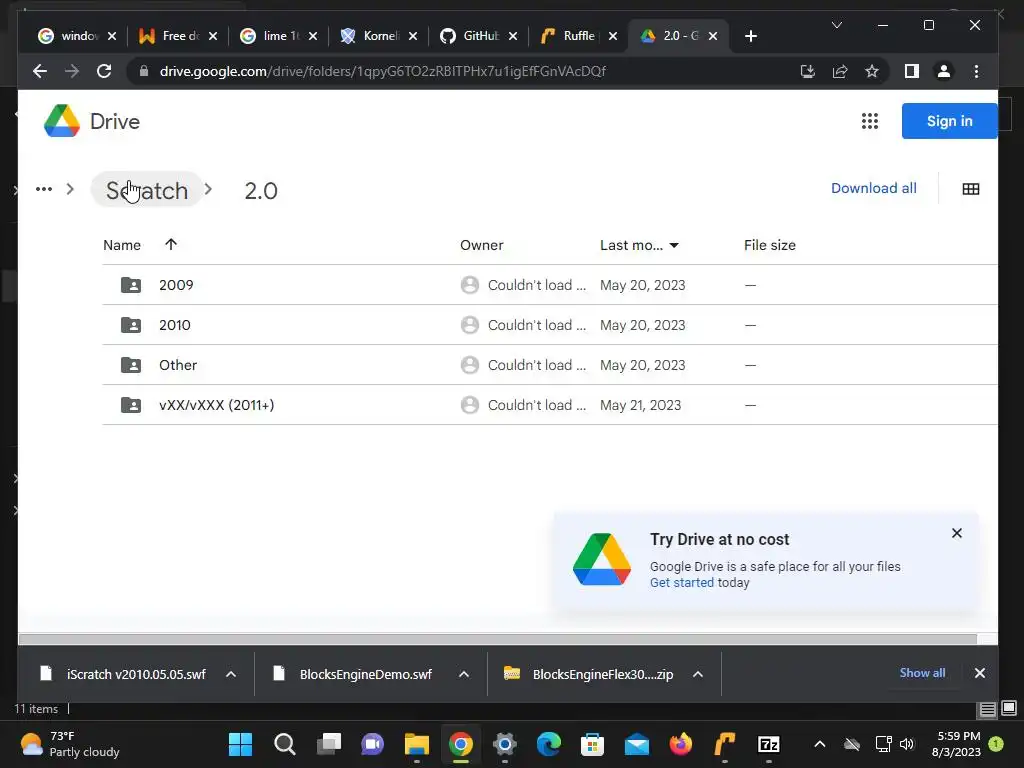Switch to the Ruffle tab
The image size is (1024, 768).
(579, 36)
